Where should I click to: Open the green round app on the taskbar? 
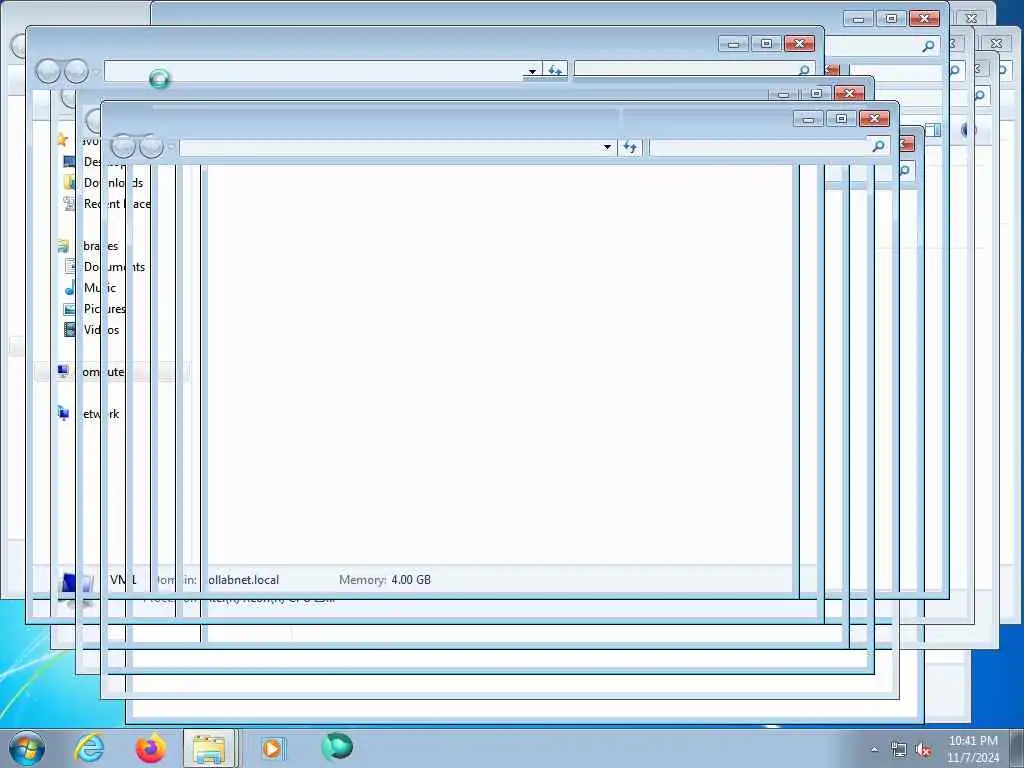click(x=336, y=747)
